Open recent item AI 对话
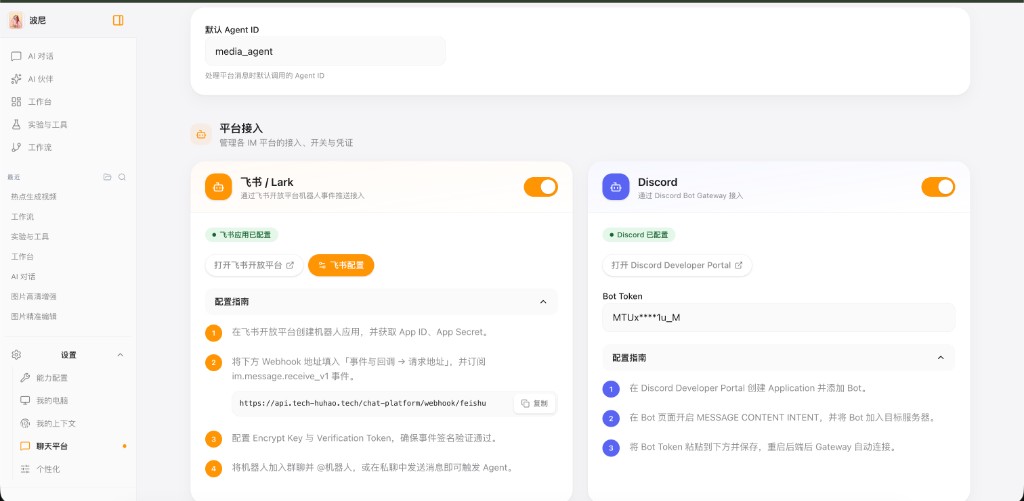This screenshot has height=501, width=1024. pyautogui.click(x=24, y=276)
